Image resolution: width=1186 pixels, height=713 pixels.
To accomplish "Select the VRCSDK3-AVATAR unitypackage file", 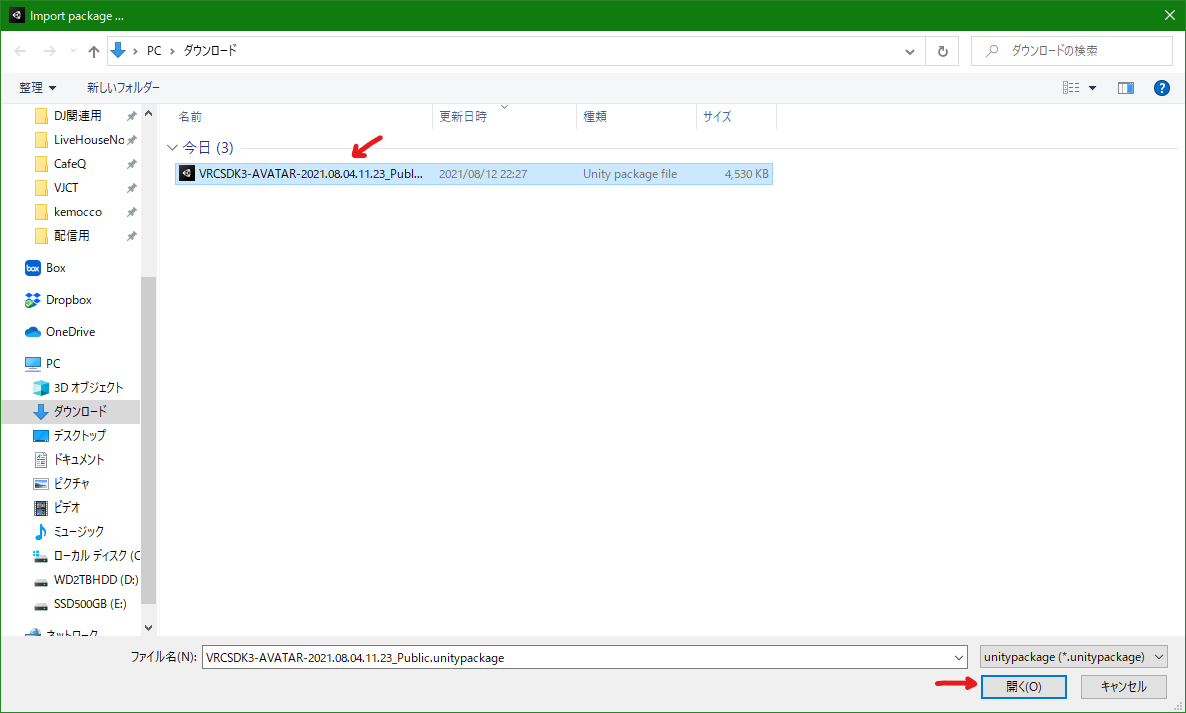I will pyautogui.click(x=310, y=174).
